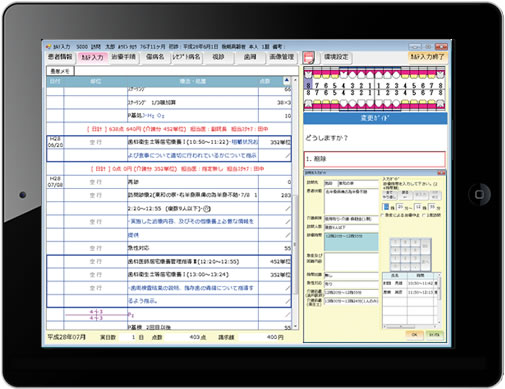
Task: Click the 環境設定 button
Action: click(x=336, y=57)
